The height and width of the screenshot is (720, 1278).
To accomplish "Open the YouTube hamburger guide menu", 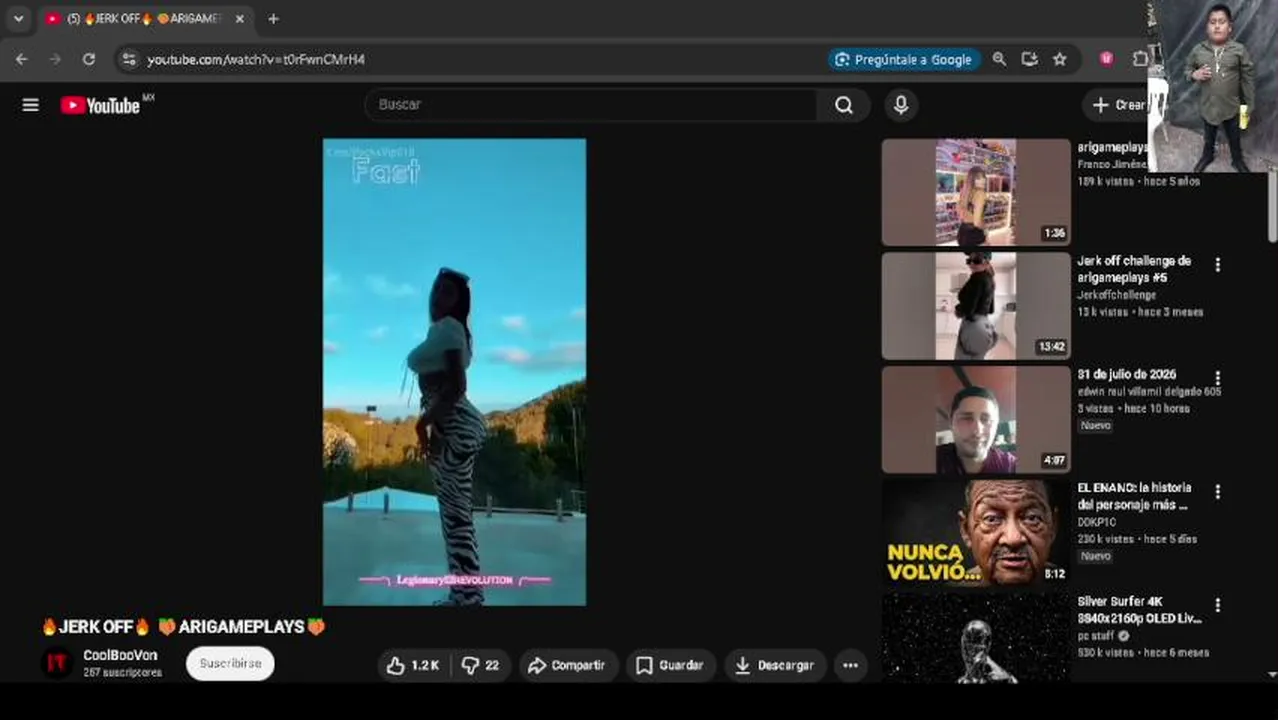I will (x=30, y=105).
